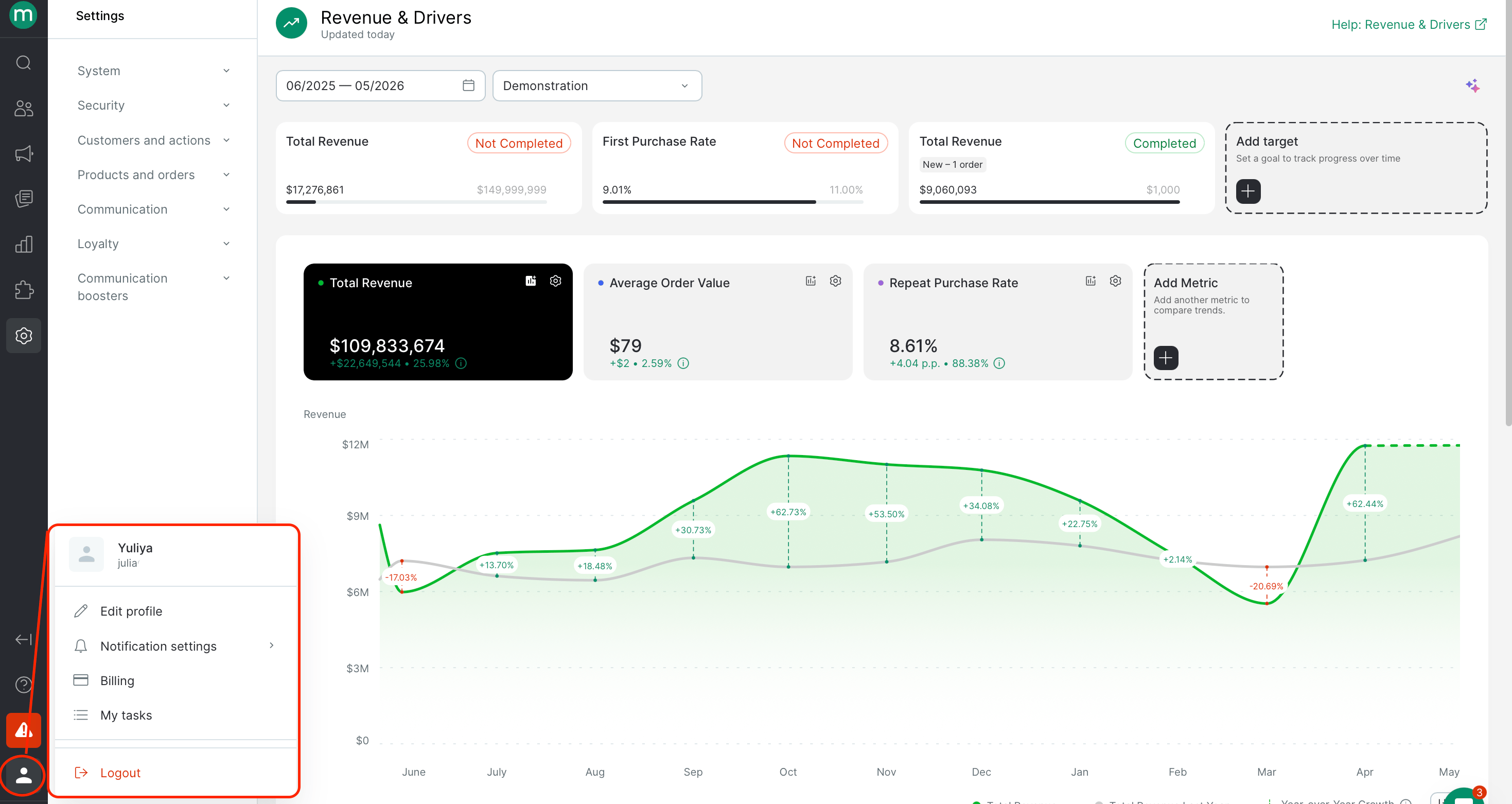The height and width of the screenshot is (804, 1512).
Task: Open the campaigns megaphone icon
Action: coord(24,154)
